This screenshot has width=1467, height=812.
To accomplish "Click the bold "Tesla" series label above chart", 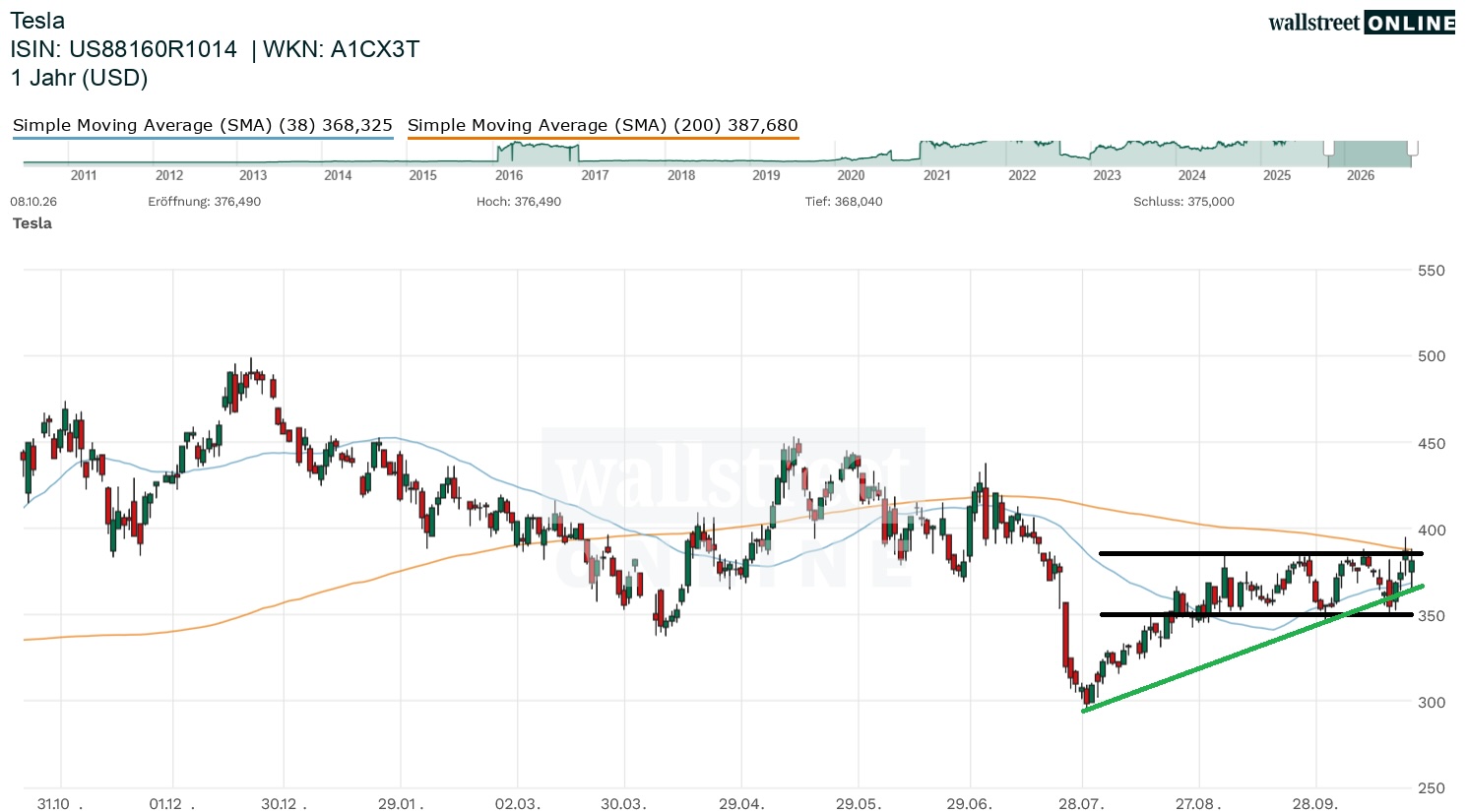I will click(32, 223).
